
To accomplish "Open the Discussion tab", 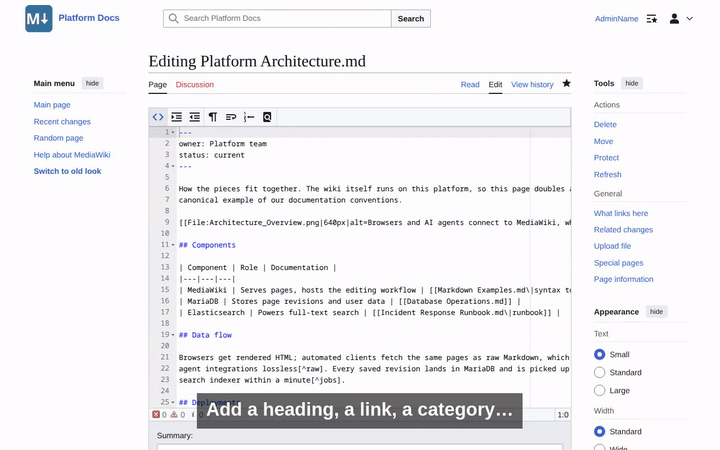I will (x=195, y=84).
